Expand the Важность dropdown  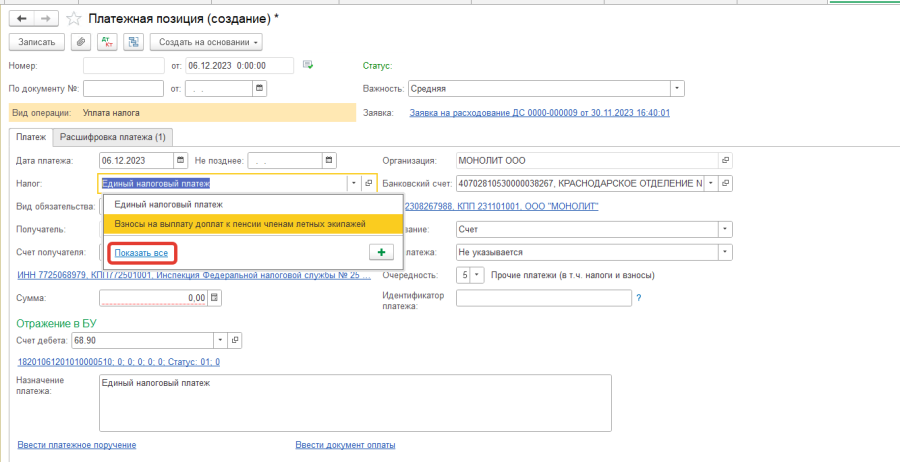click(677, 88)
